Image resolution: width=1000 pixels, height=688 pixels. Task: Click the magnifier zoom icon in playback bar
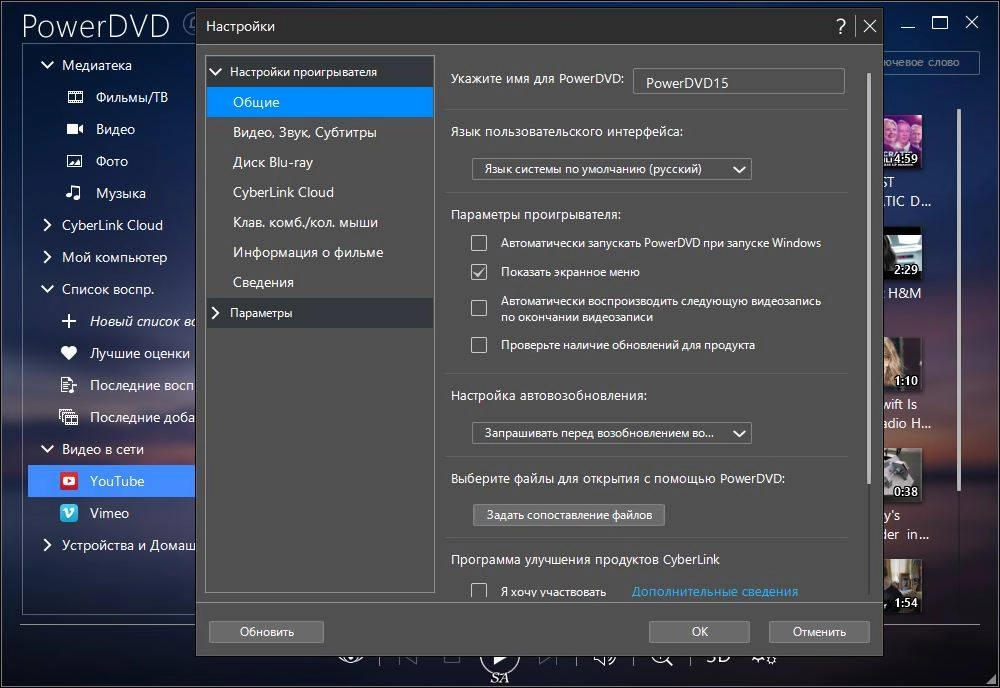click(662, 661)
